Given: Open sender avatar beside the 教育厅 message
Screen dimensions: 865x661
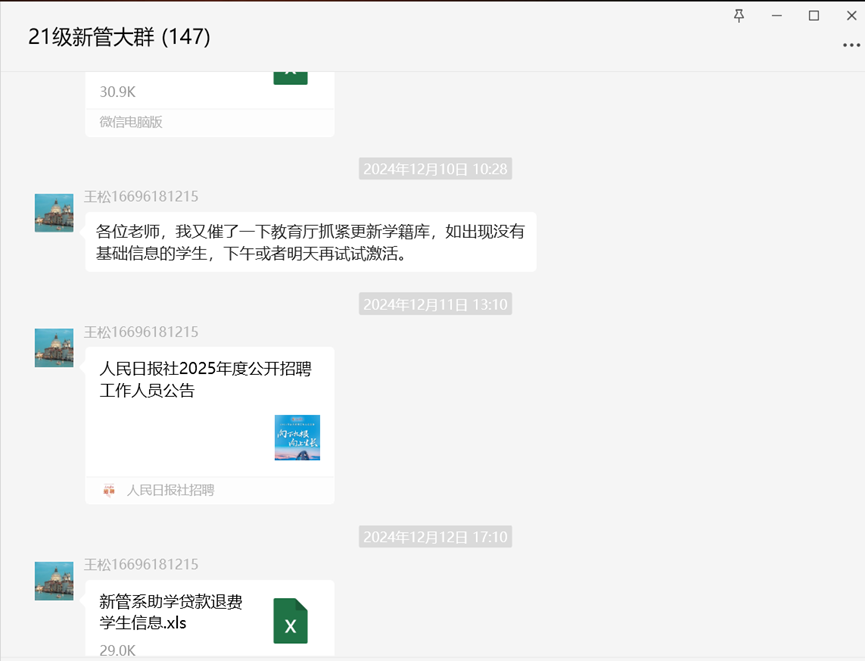Looking at the screenshot, I should (x=54, y=213).
